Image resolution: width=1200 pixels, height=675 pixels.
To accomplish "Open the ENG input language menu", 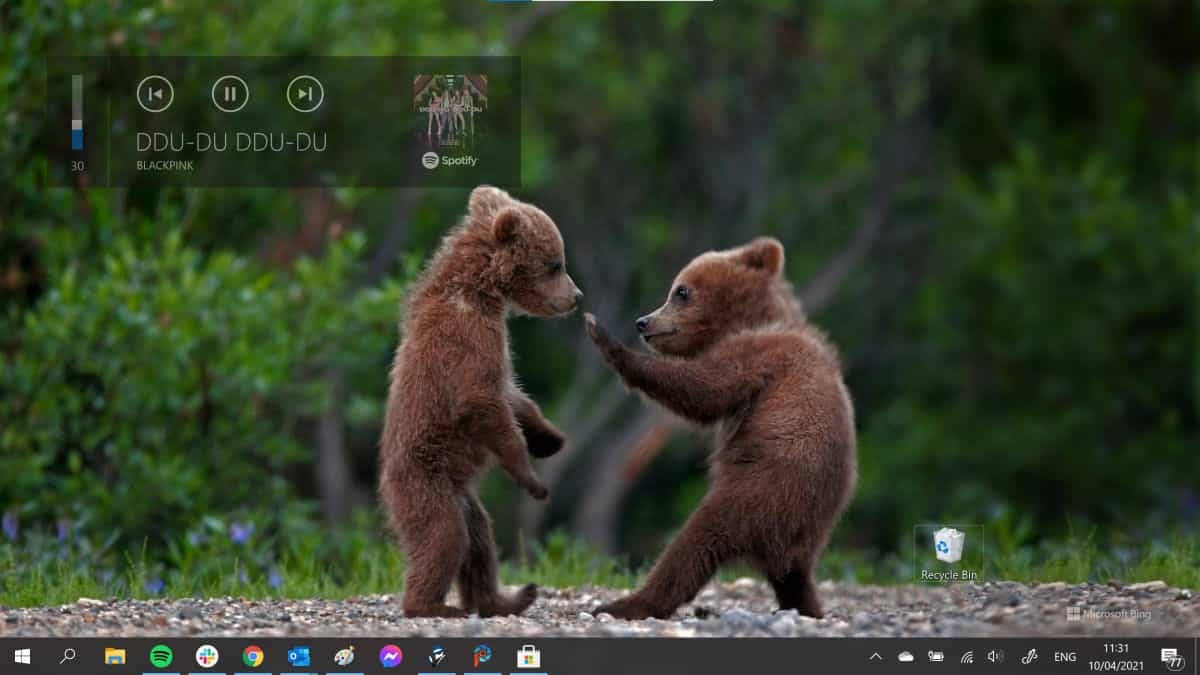I will click(1065, 657).
